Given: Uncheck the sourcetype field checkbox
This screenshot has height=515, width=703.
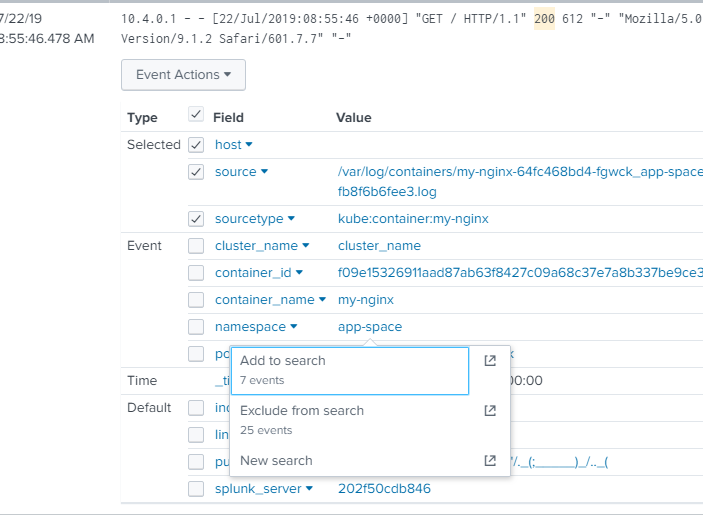Looking at the screenshot, I should [196, 219].
